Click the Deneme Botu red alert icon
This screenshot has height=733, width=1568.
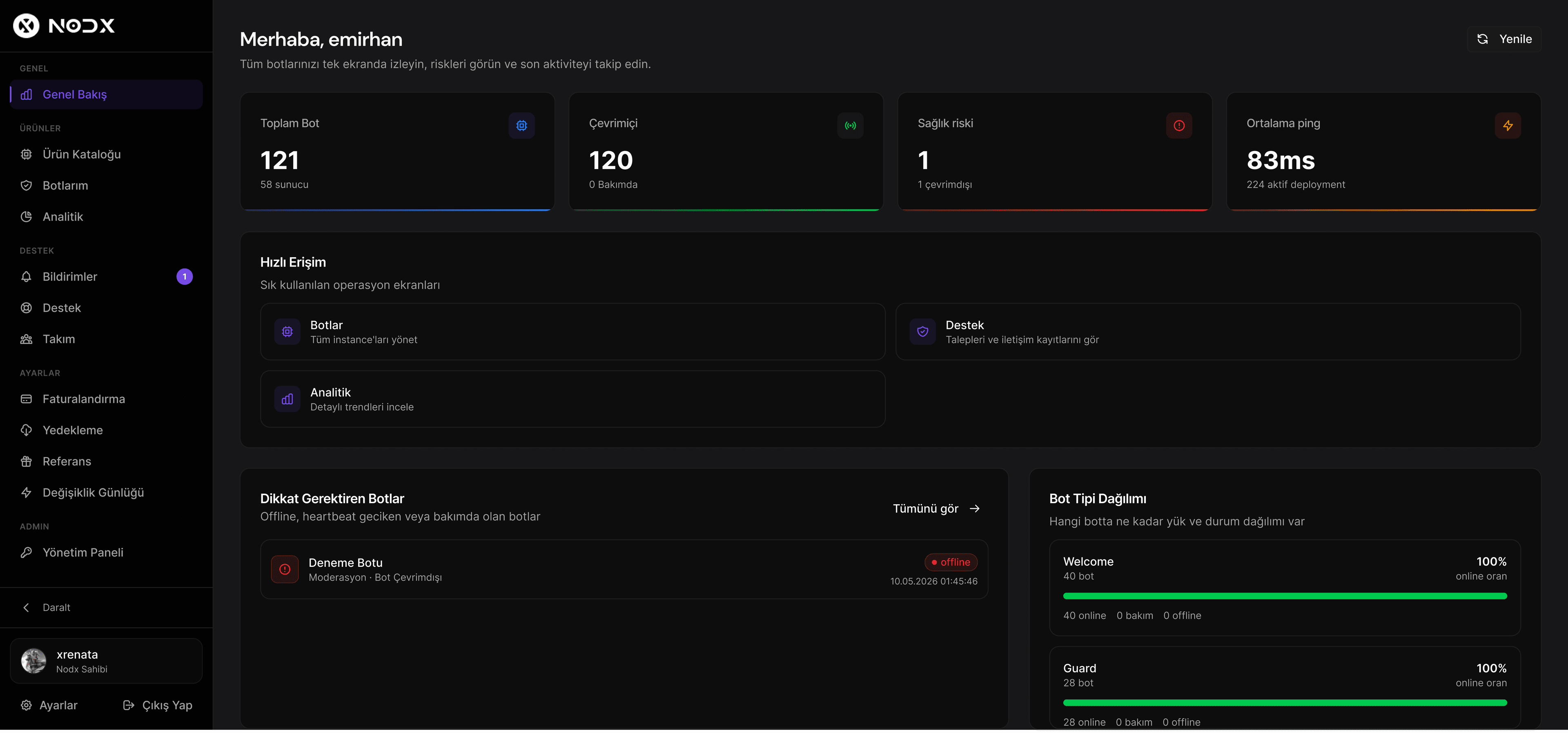[285, 570]
